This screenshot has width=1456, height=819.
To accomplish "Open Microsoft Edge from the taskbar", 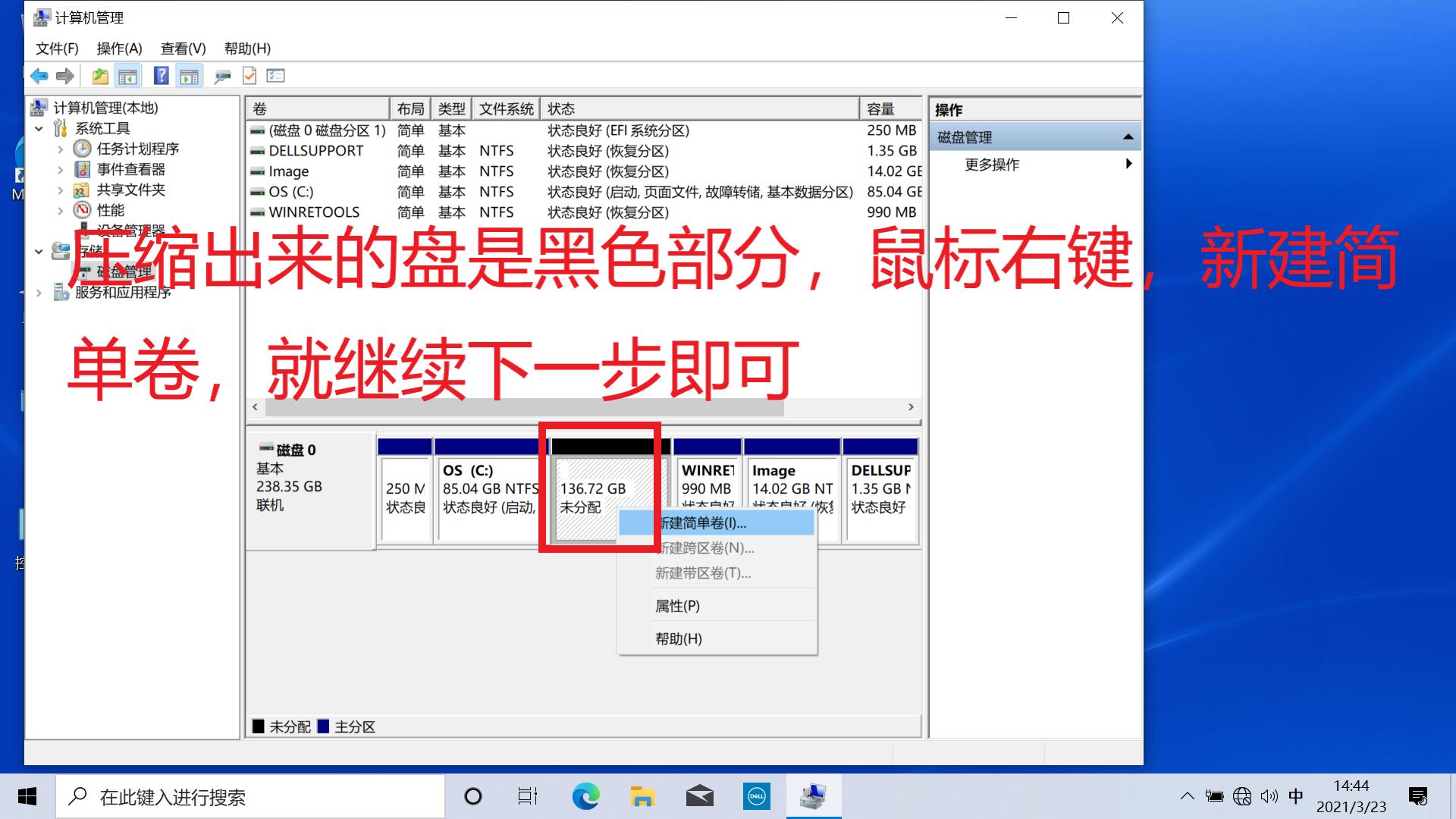I will (584, 795).
